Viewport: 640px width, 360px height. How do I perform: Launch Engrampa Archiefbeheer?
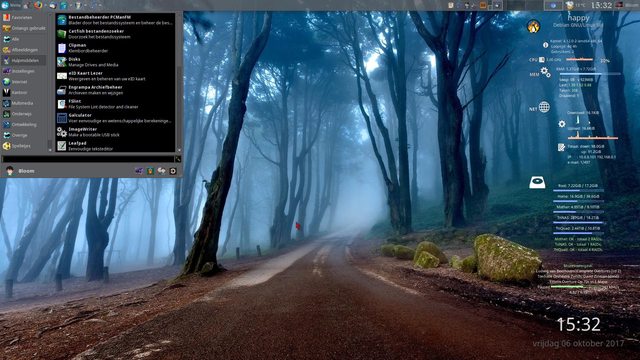(116, 90)
